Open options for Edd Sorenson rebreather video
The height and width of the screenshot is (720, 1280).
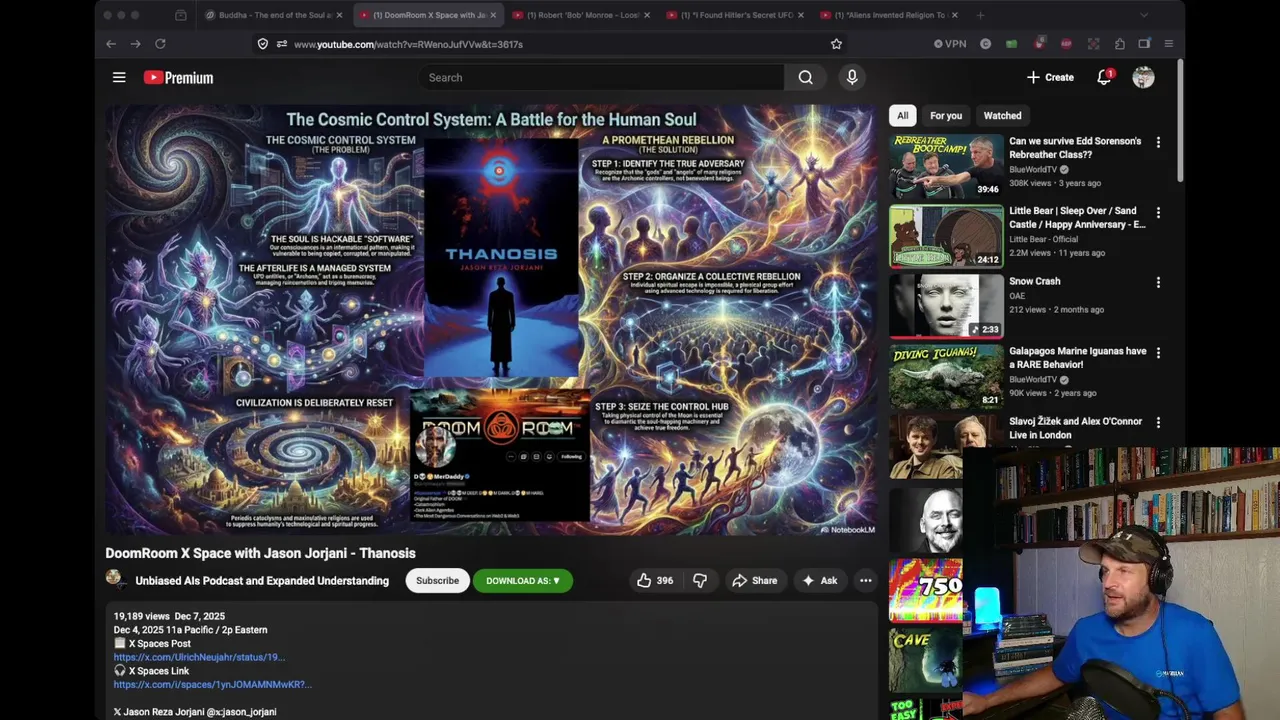(x=1158, y=143)
